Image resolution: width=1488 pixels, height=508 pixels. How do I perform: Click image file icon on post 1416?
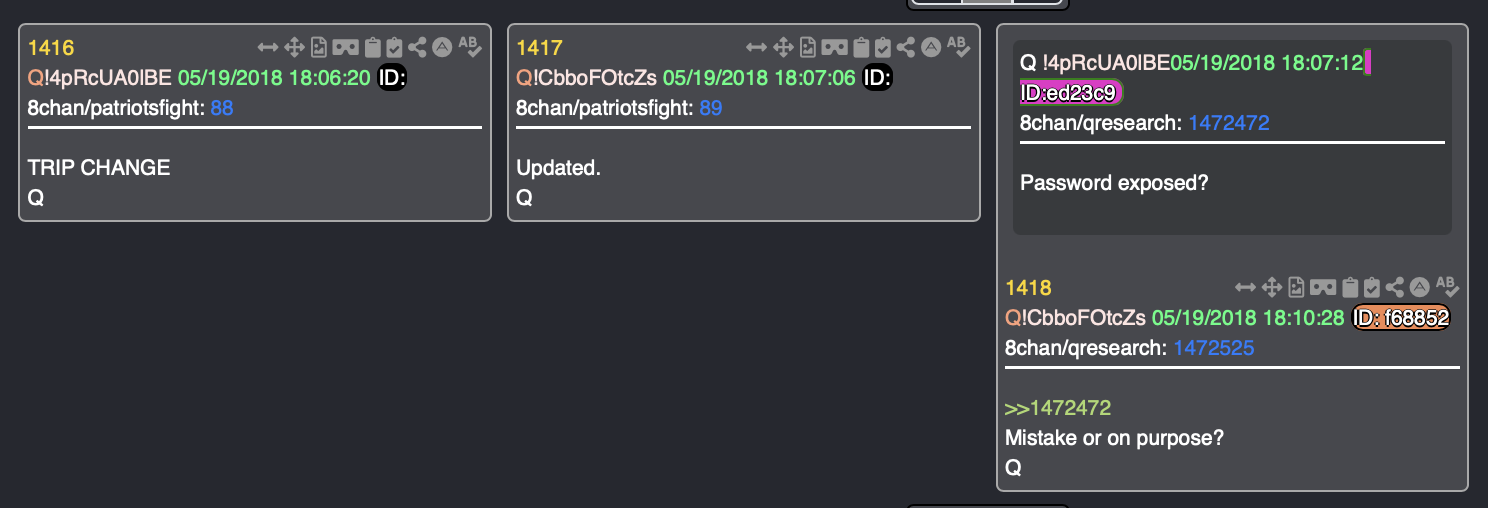pyautogui.click(x=319, y=47)
